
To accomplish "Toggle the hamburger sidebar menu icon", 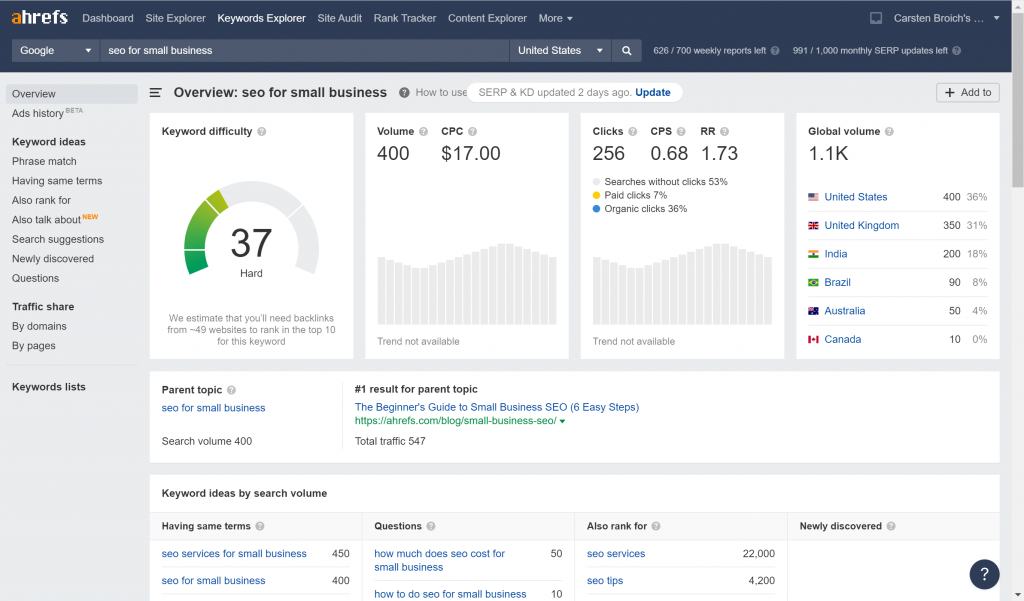I will [155, 93].
